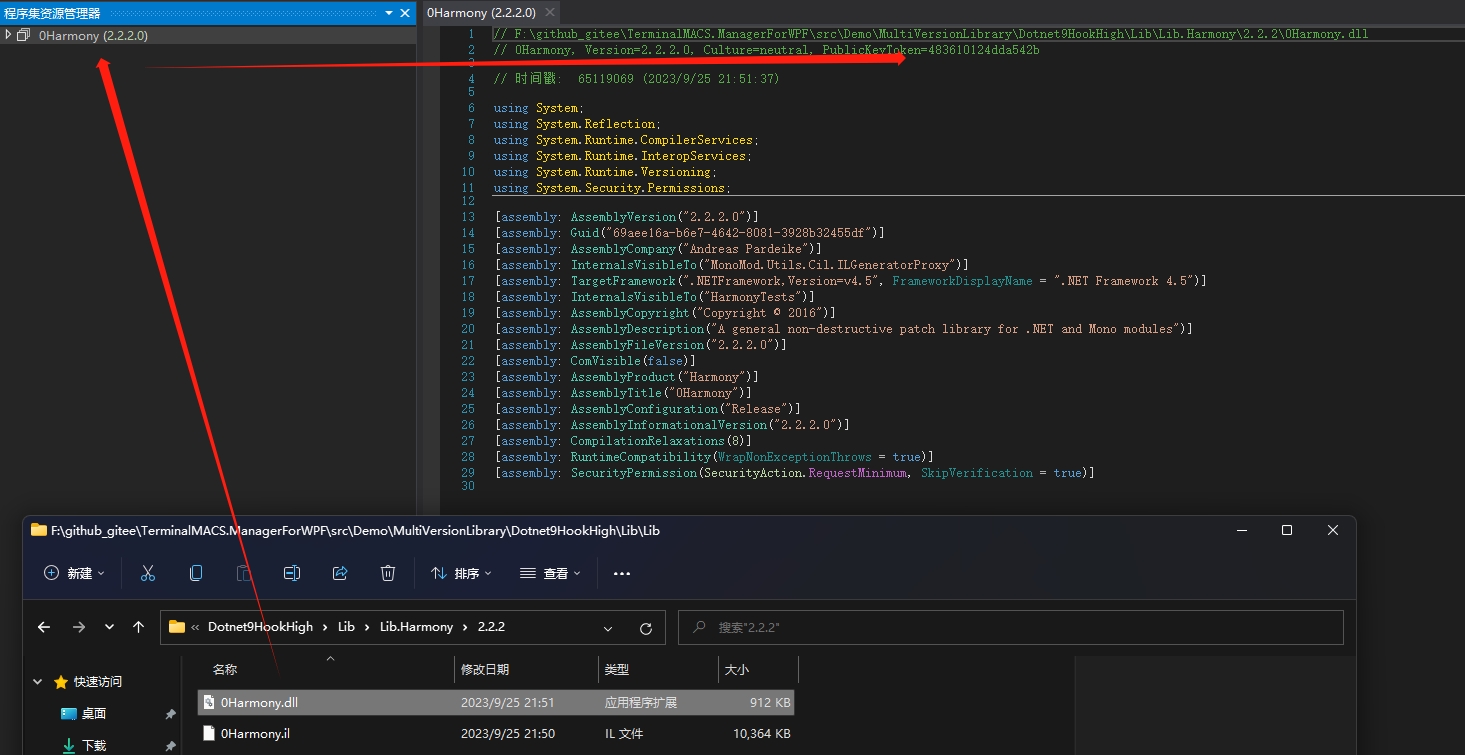Viewport: 1465px width, 755px height.
Task: Open the See more ellipsis menu in Explorer
Action: (622, 573)
